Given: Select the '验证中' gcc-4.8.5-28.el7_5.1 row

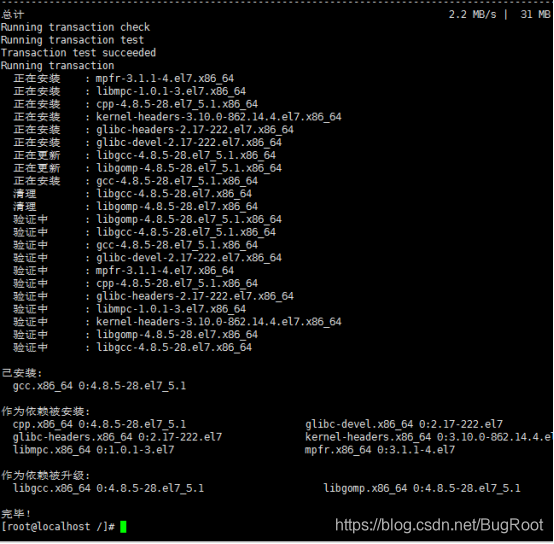Looking at the screenshot, I should tap(136, 245).
